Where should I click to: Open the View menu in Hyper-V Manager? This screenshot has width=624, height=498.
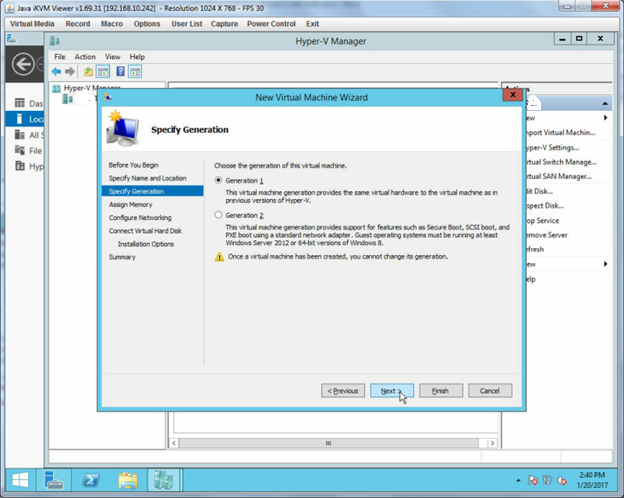click(113, 57)
